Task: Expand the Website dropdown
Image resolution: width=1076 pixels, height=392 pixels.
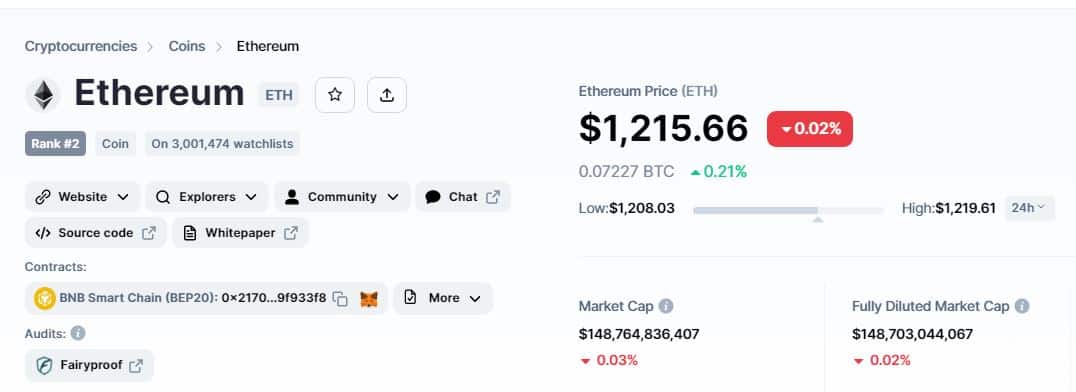Action: point(82,197)
